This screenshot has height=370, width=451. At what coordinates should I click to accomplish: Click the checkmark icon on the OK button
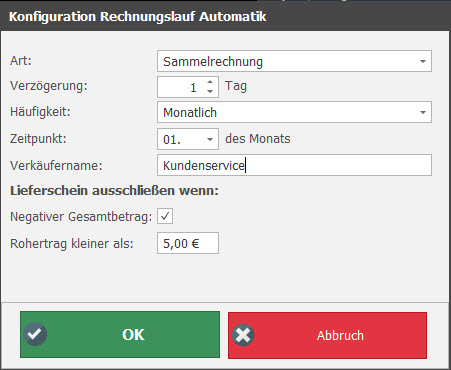(35, 334)
